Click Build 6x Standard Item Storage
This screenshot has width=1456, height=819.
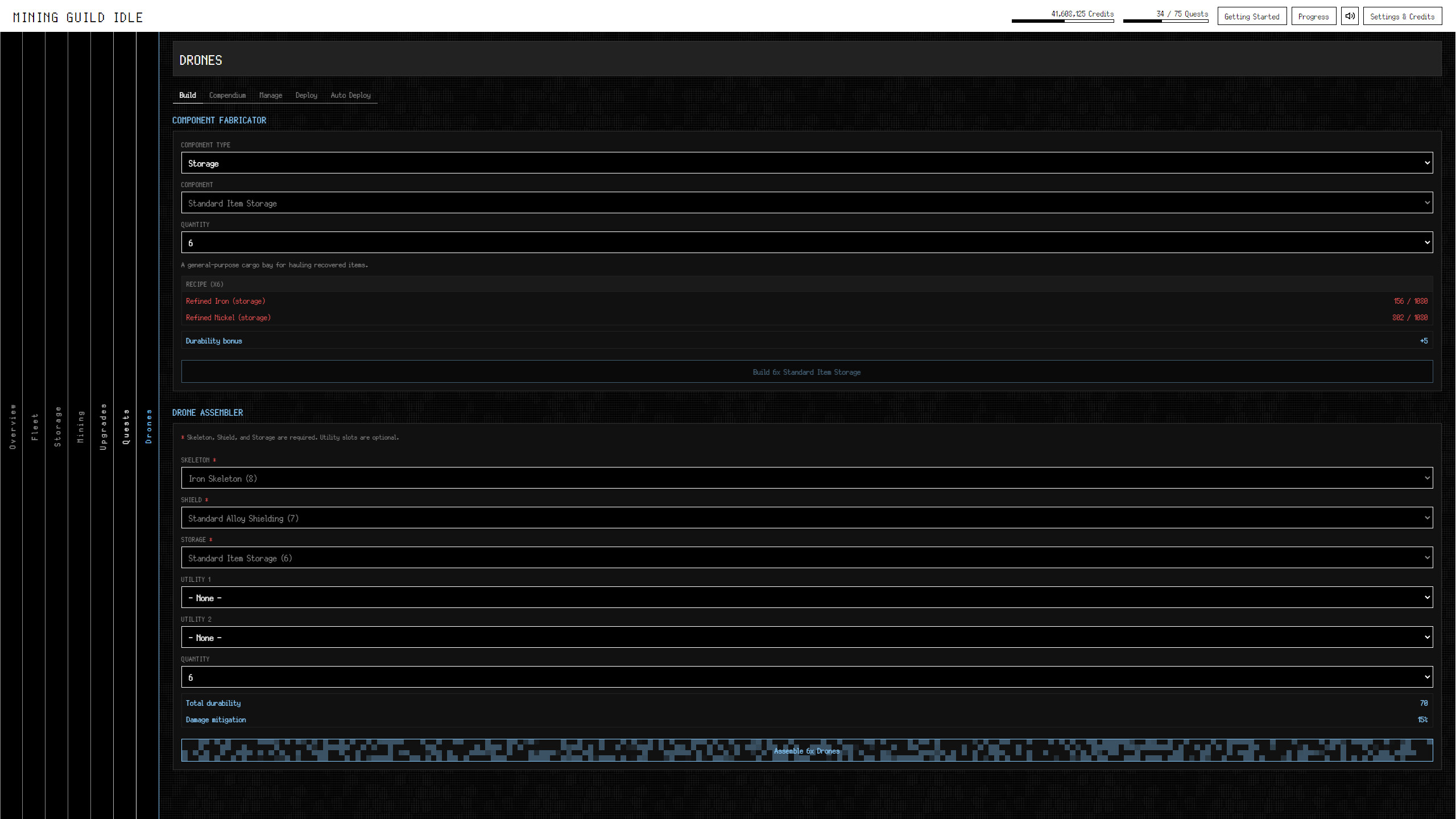point(806,371)
